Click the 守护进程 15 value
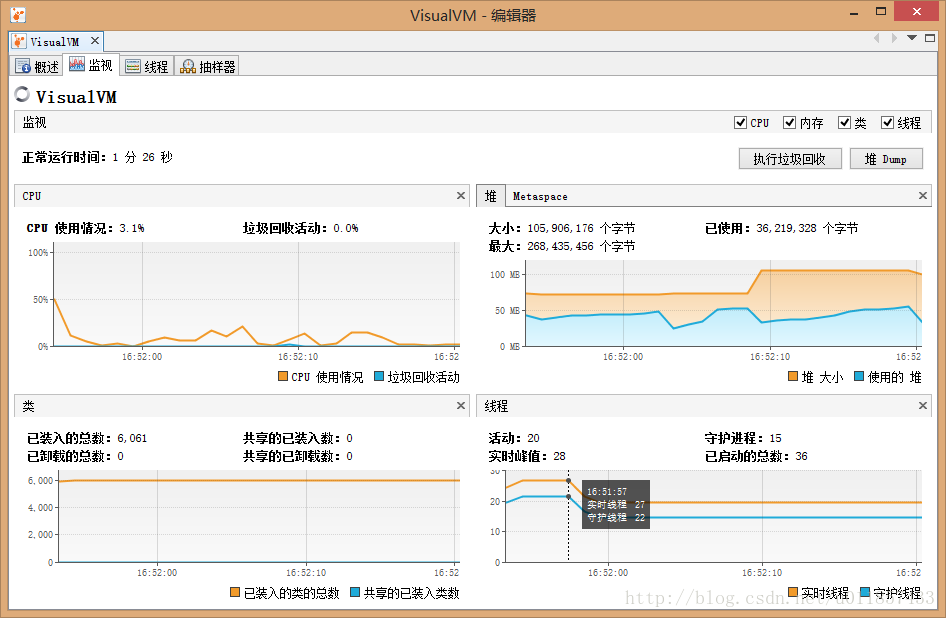946x618 pixels. click(775, 438)
